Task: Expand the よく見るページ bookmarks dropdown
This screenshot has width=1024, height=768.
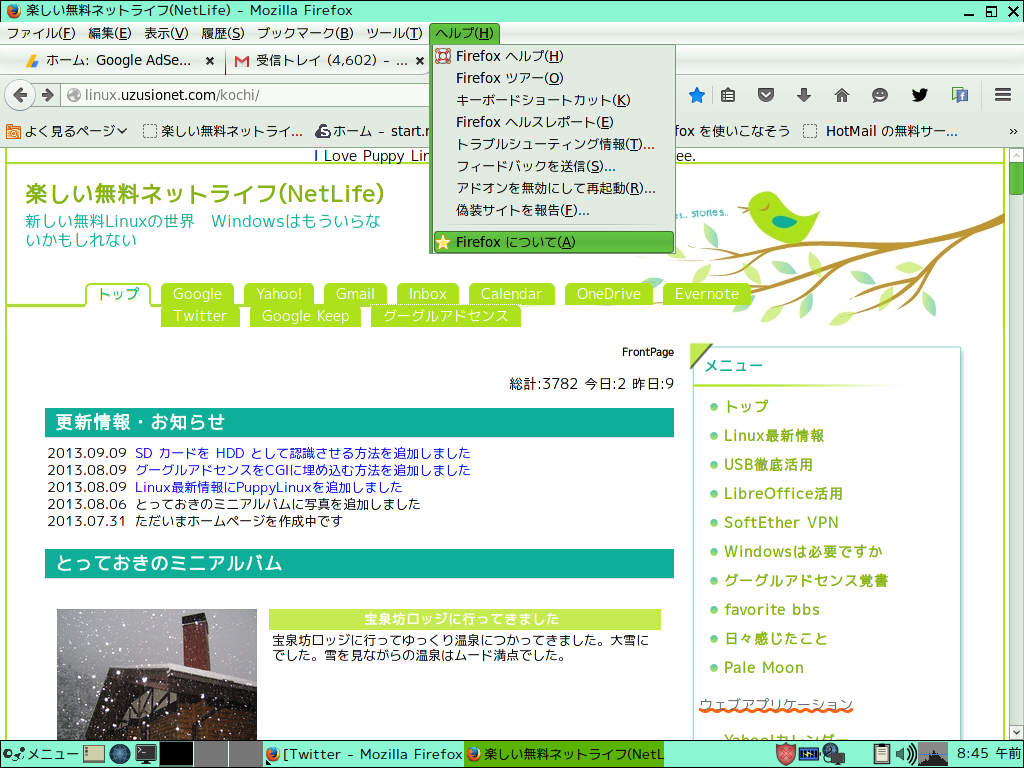Action: coord(122,131)
